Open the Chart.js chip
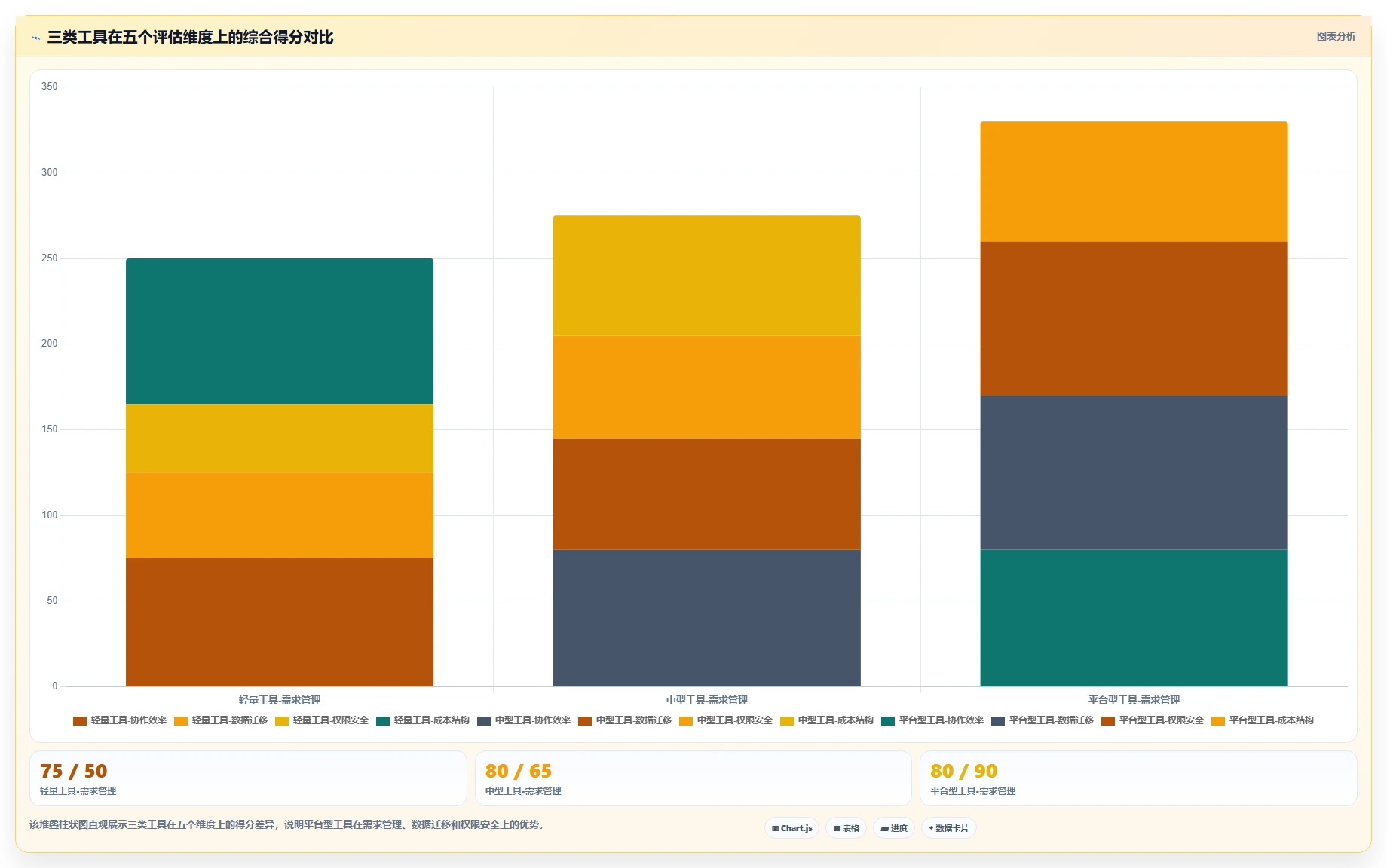The image size is (1387, 868). (791, 828)
